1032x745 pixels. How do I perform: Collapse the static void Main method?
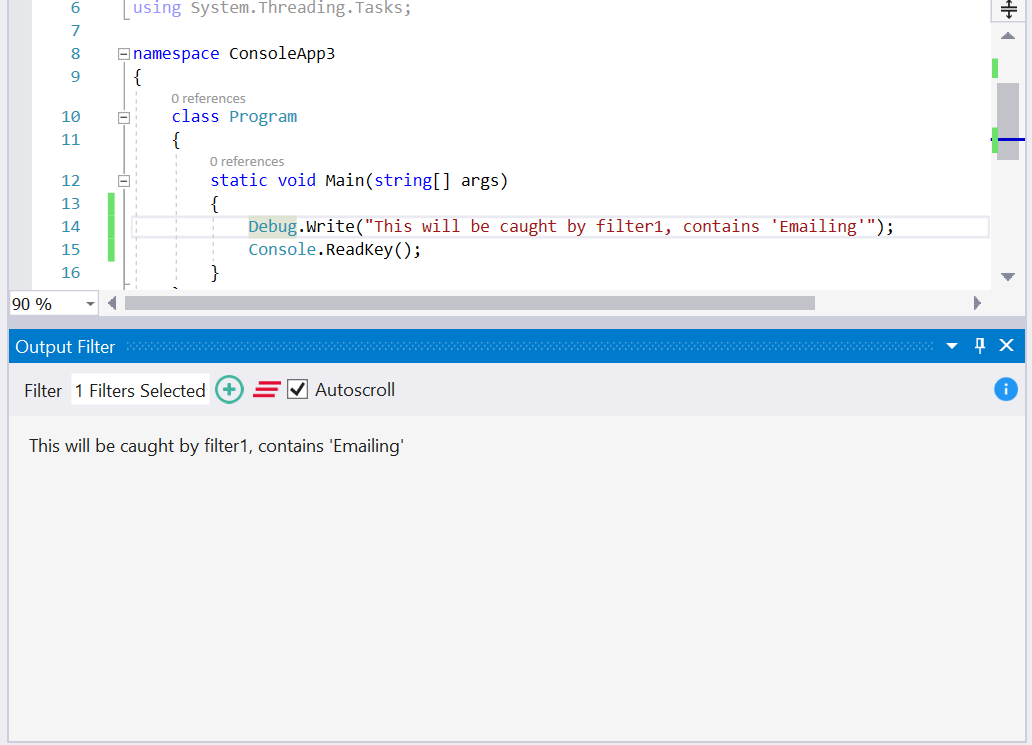123,181
